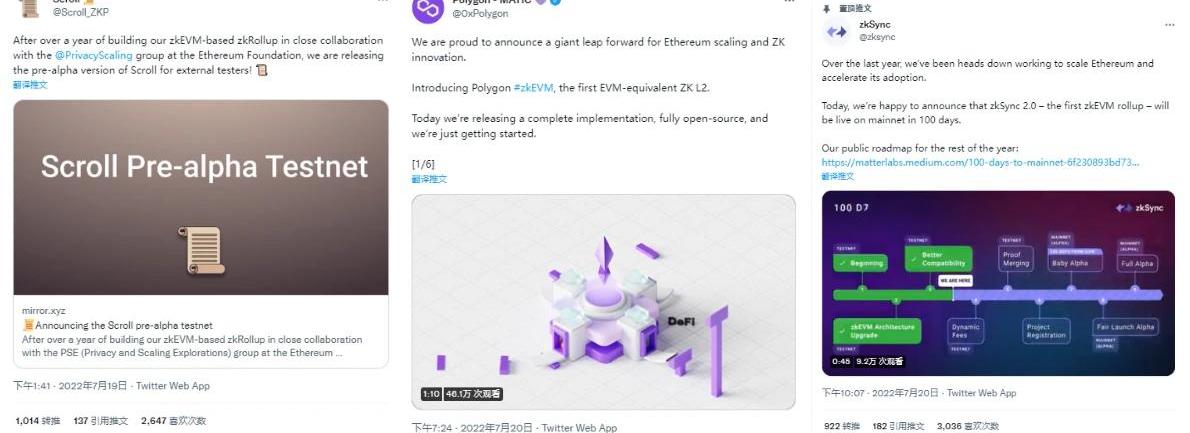Play the zkSync 100 days roadmap video

point(998,283)
